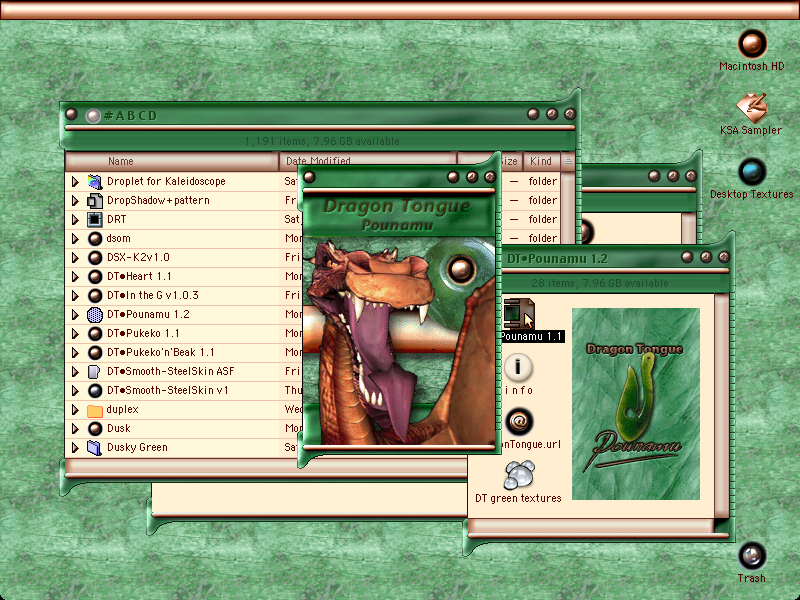The image size is (800, 600).
Task: Click the DRT folder icon
Action: coord(95,219)
